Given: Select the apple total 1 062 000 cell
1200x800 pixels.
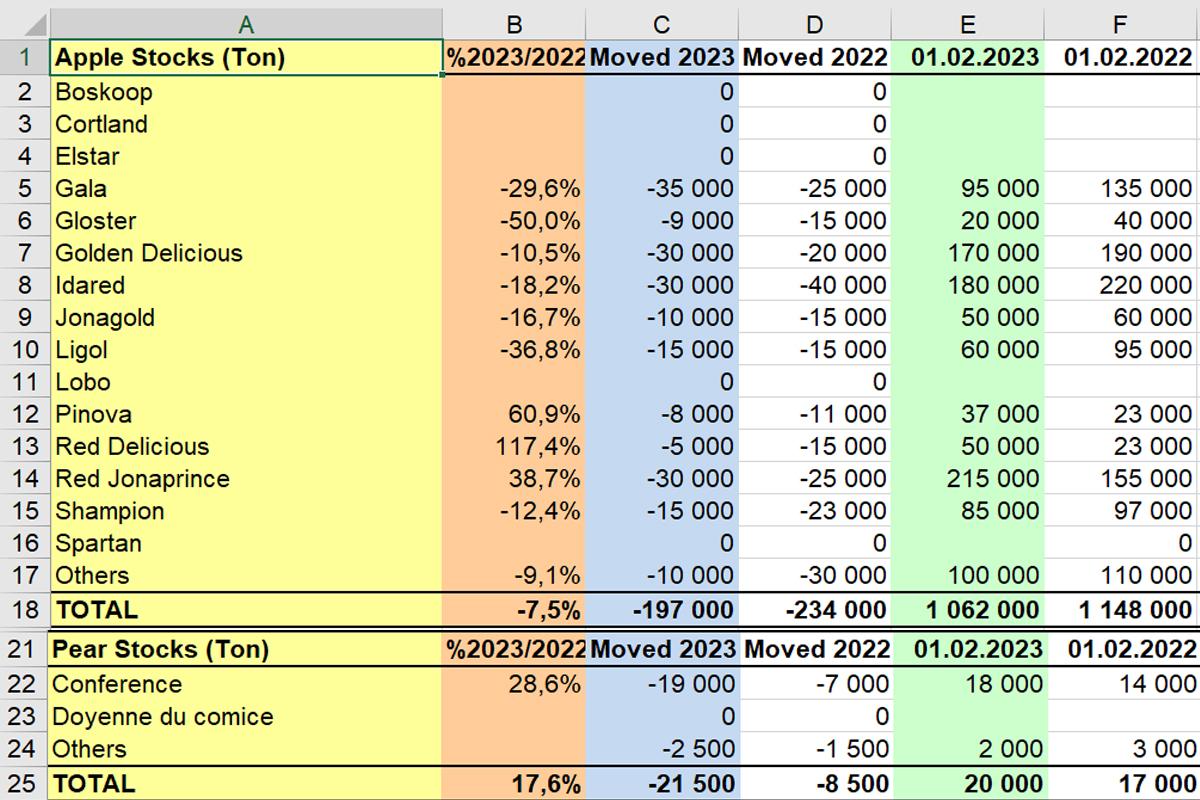Looking at the screenshot, I should (x=967, y=609).
